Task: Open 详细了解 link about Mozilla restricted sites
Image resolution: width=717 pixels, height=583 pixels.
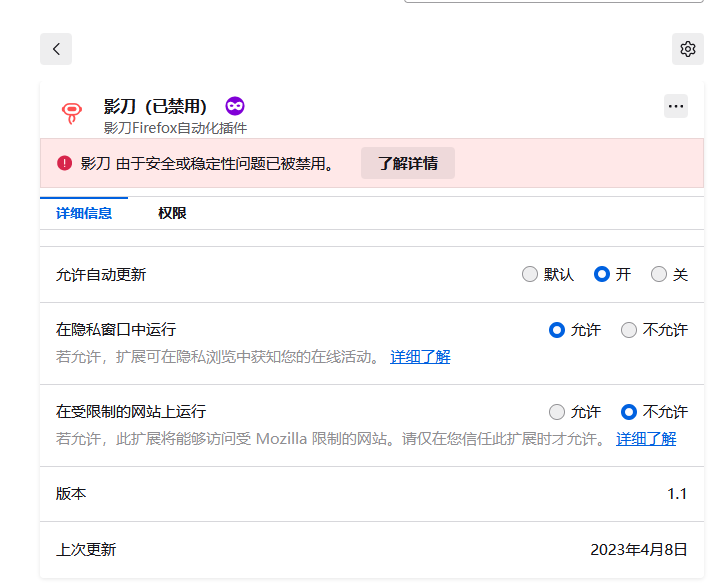Action: point(646,439)
